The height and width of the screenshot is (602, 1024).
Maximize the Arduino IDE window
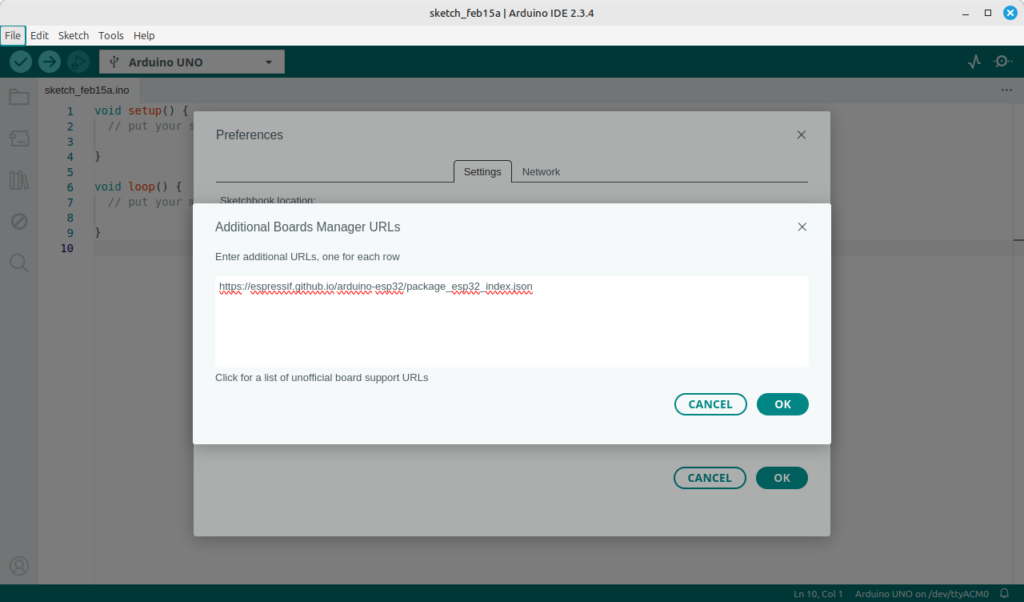pyautogui.click(x=987, y=13)
